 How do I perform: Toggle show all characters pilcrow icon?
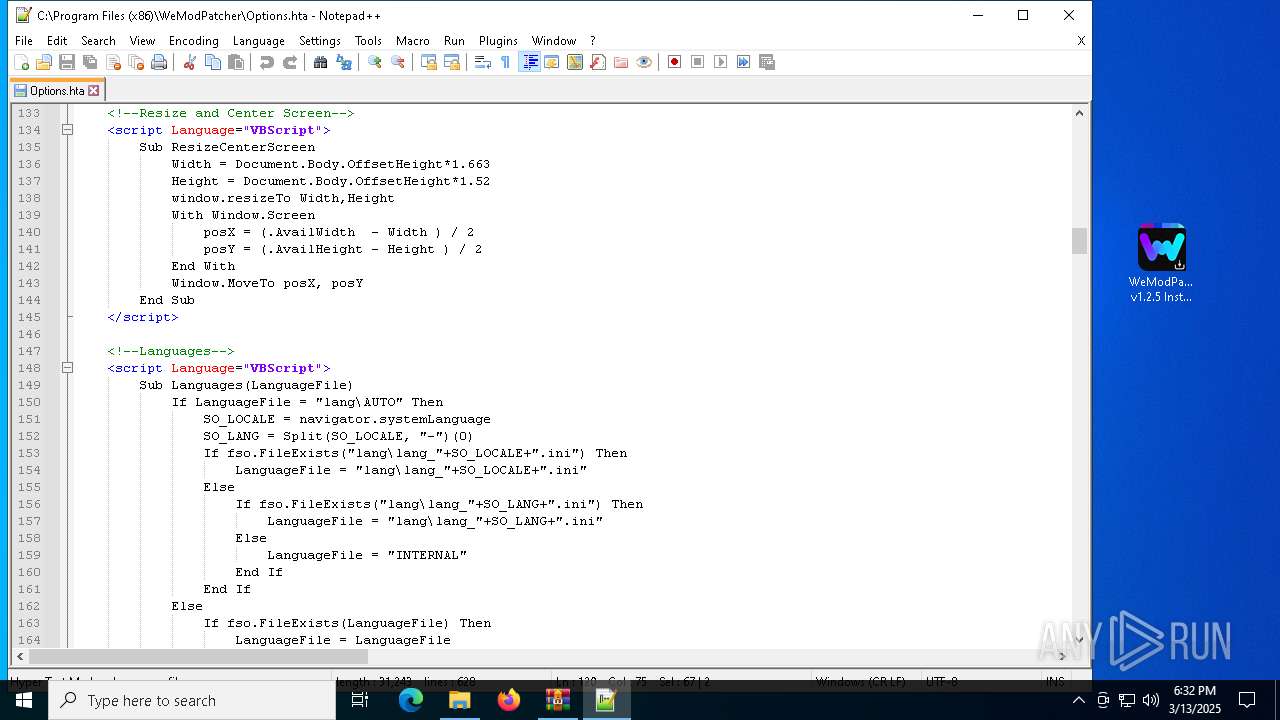pyautogui.click(x=505, y=62)
